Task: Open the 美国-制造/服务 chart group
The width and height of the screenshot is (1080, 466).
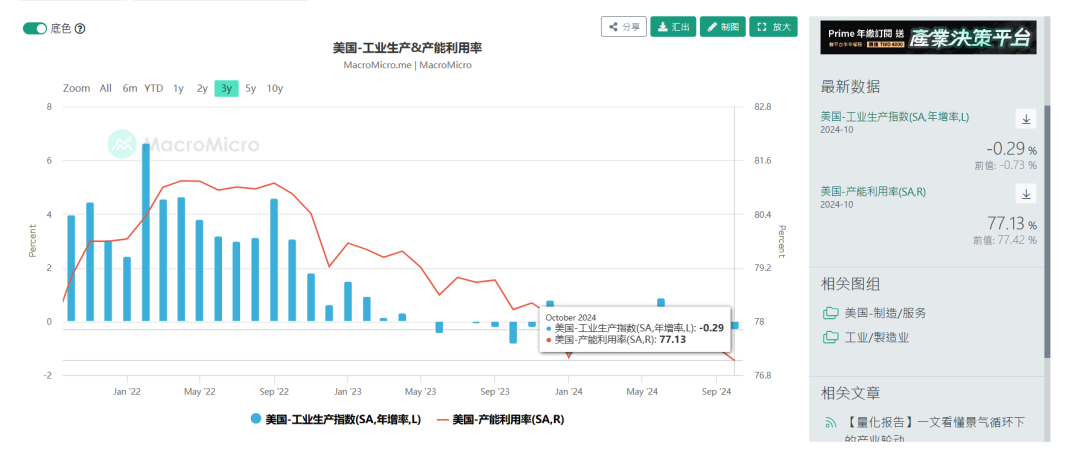Action: pyautogui.click(x=885, y=313)
